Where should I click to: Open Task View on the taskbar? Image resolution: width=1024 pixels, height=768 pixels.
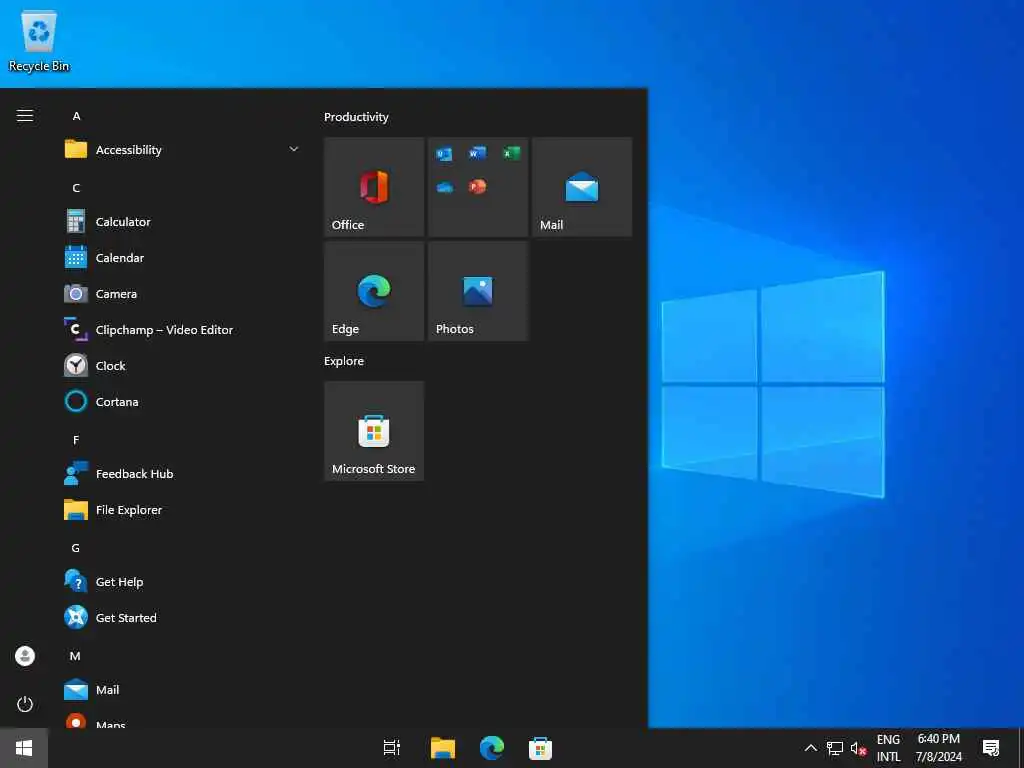pyautogui.click(x=392, y=748)
